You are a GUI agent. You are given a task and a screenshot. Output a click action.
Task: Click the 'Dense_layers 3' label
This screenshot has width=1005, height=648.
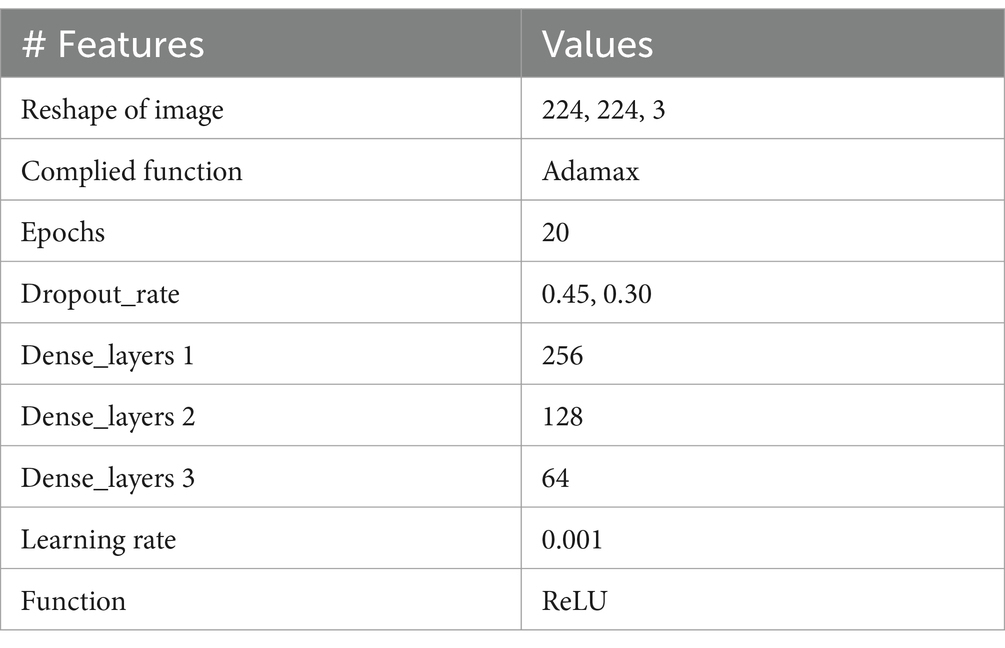point(108,478)
